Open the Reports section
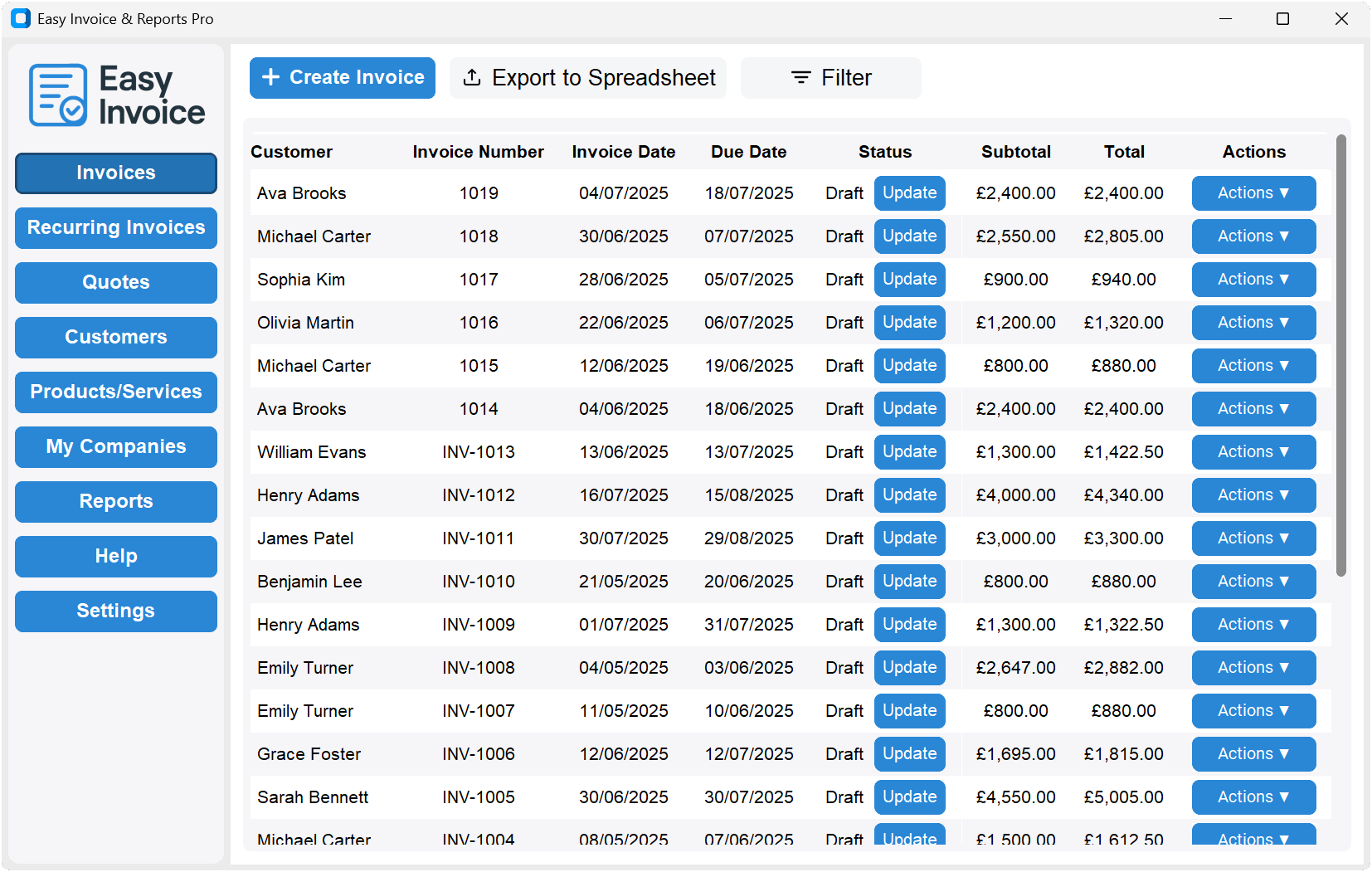Screen dimensions: 1372x872 (116, 501)
